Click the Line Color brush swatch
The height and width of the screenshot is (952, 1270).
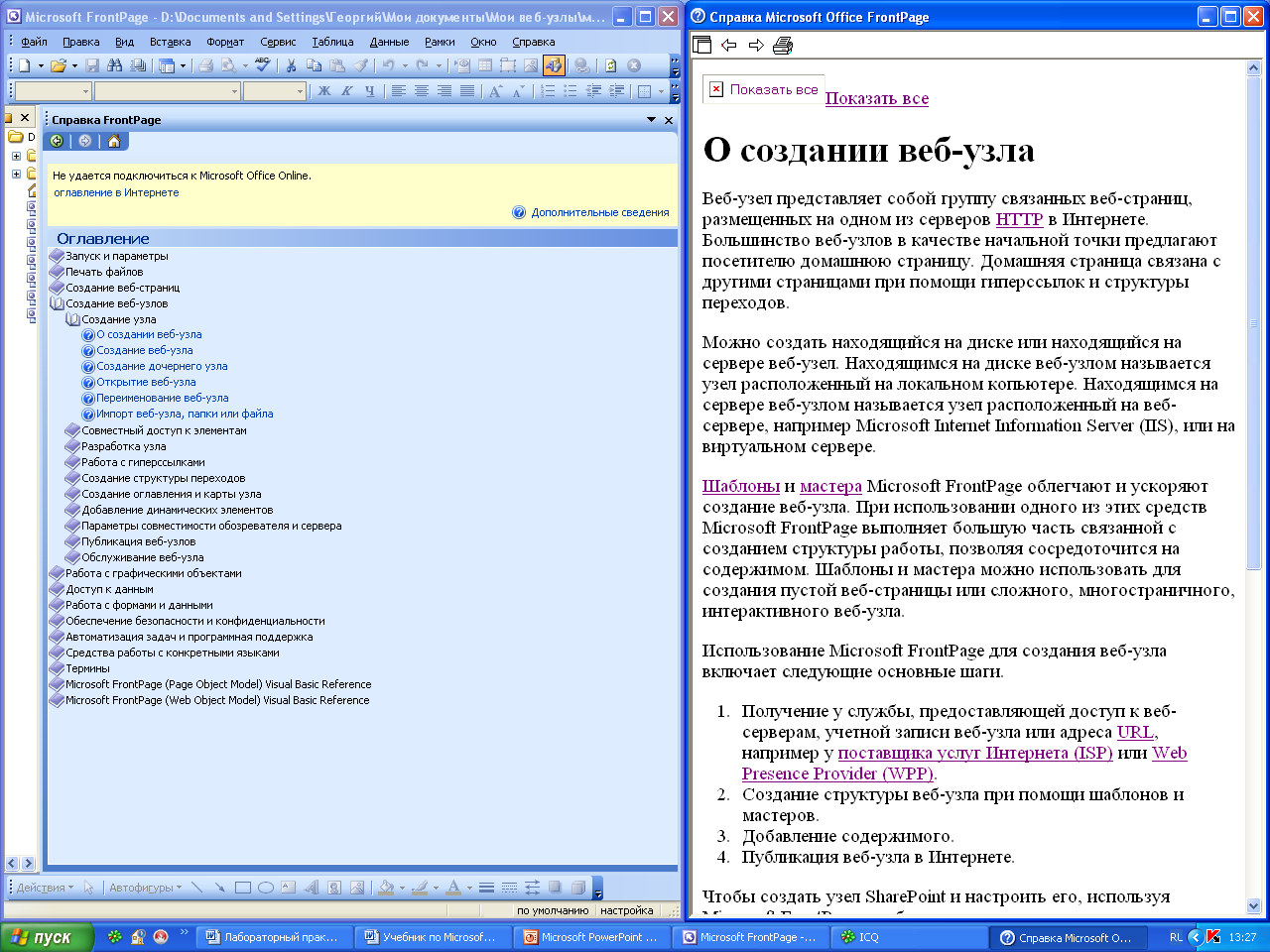click(x=420, y=888)
